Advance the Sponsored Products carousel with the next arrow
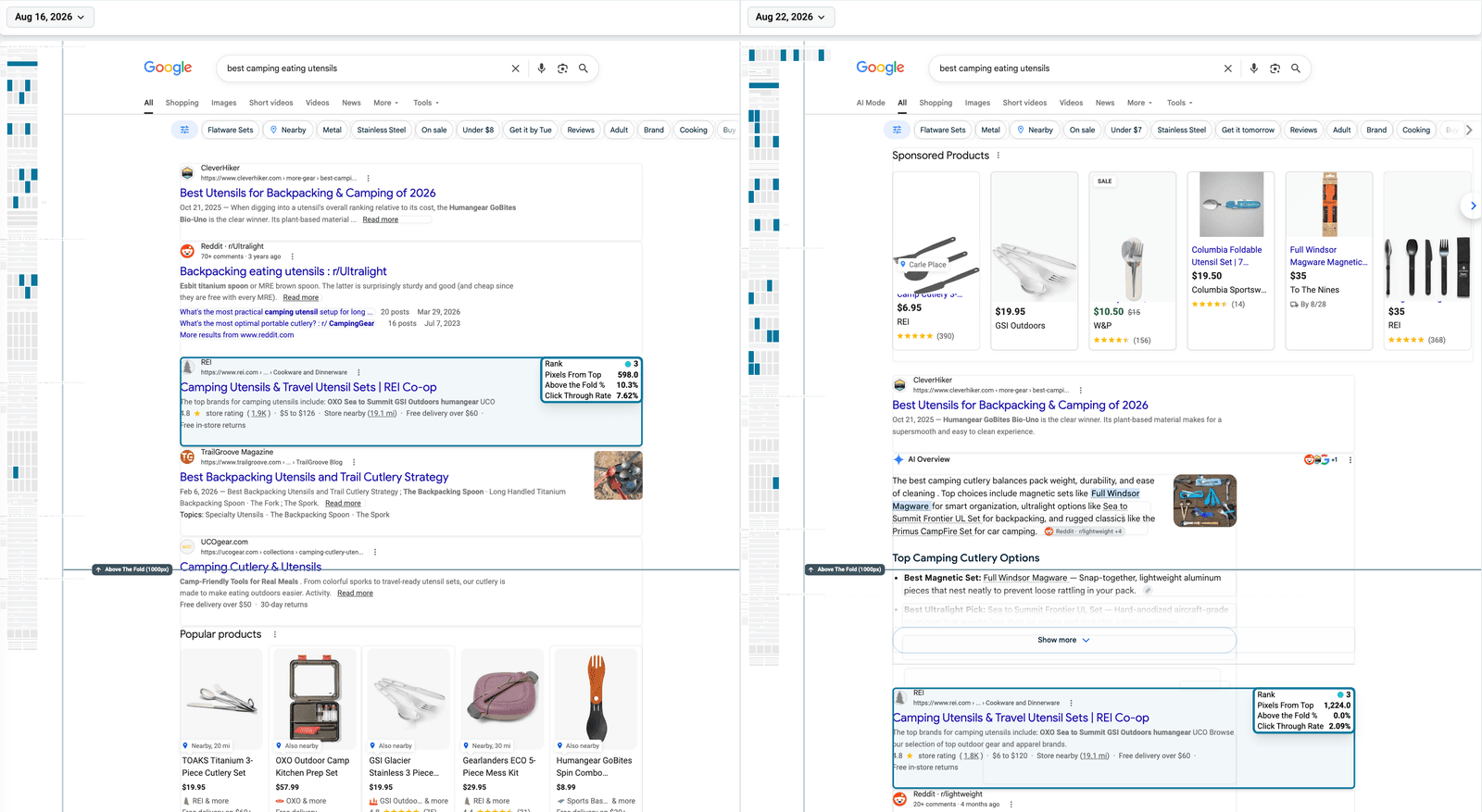This screenshot has width=1482, height=812. point(1472,206)
